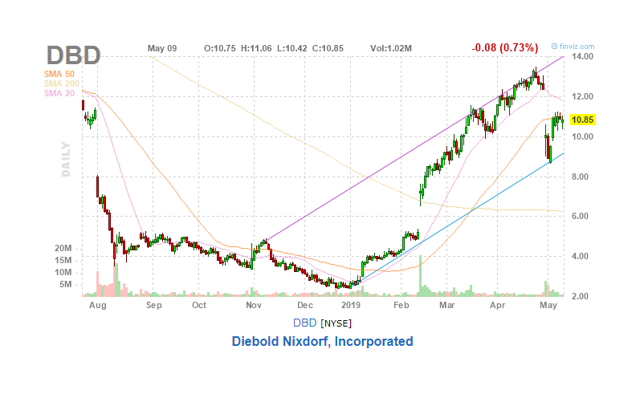Open the finviz.com source link
Screen dimensions: 640x394
(573, 47)
